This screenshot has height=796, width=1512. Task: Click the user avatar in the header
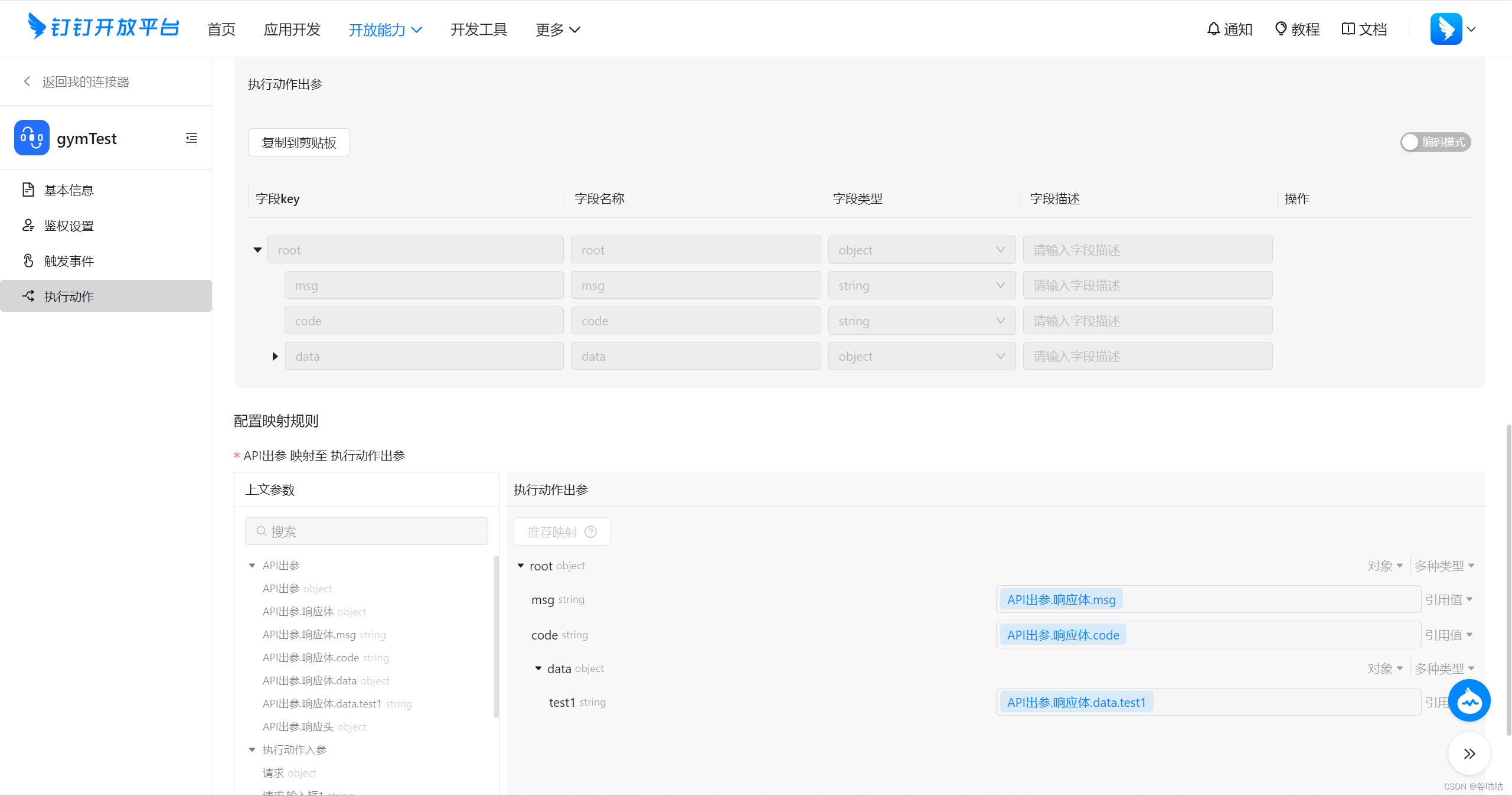[1446, 29]
